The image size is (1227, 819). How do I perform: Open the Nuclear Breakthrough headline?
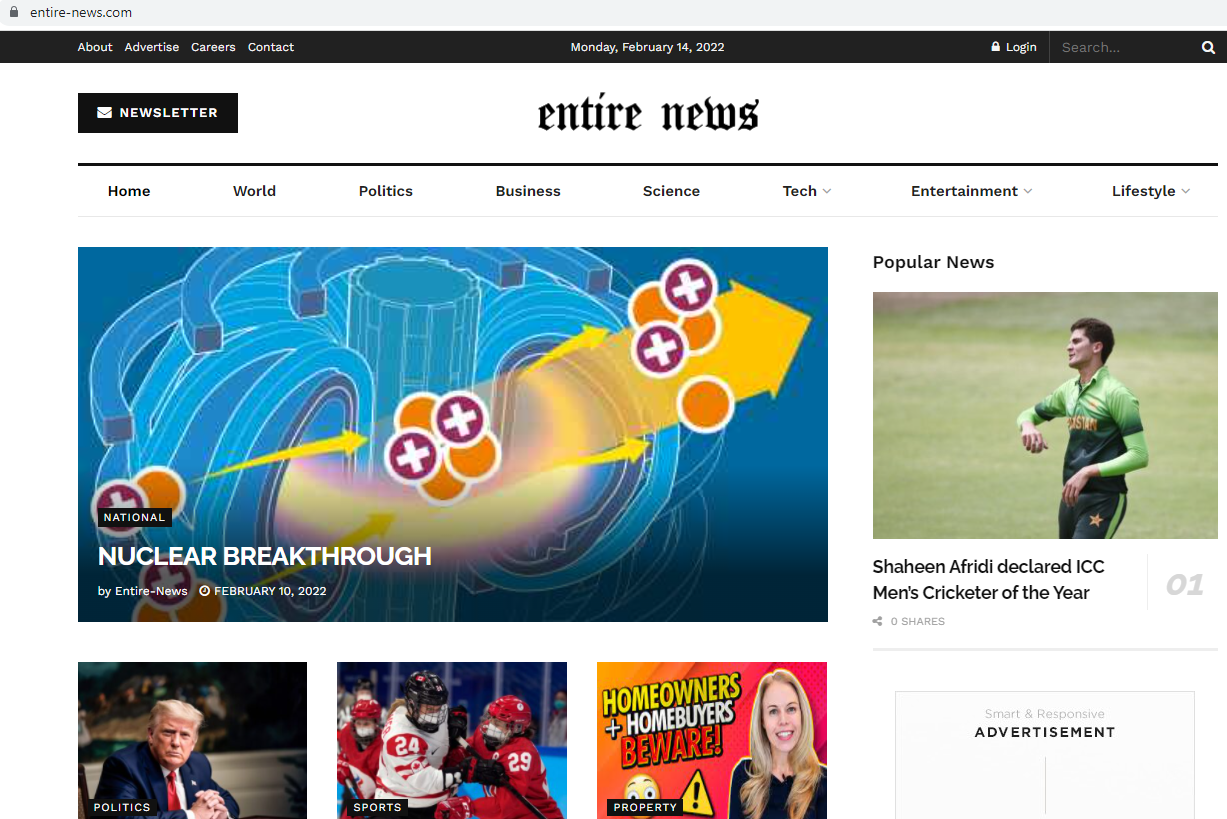click(x=265, y=556)
